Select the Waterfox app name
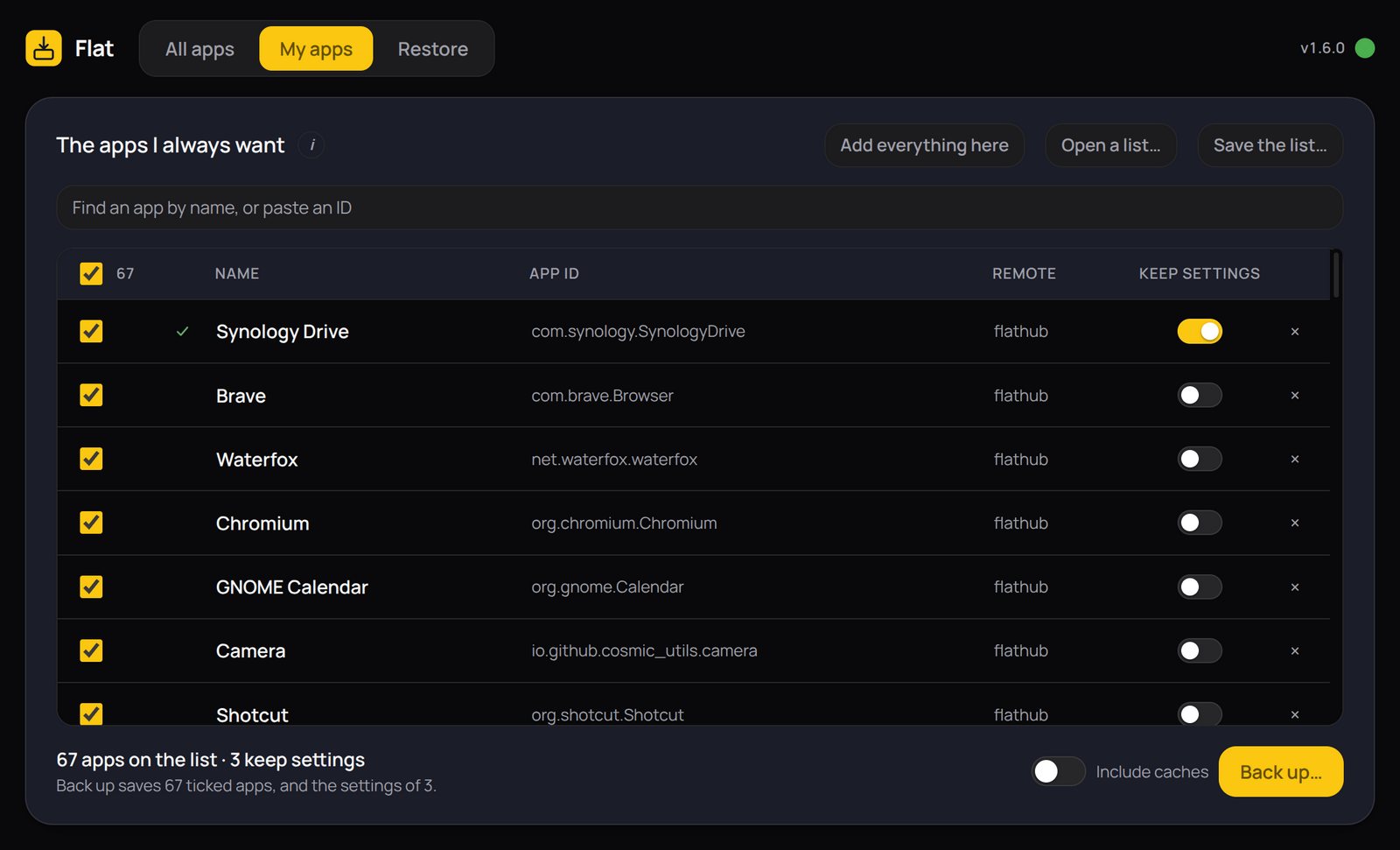Image resolution: width=1400 pixels, height=850 pixels. pos(257,460)
